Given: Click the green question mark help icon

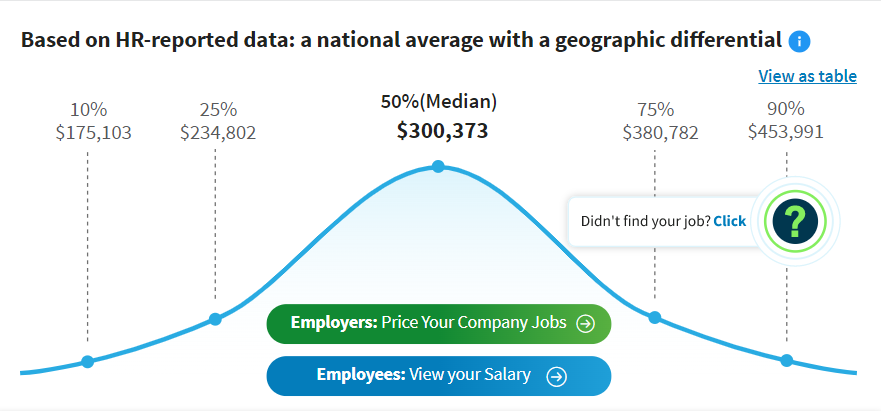Looking at the screenshot, I should [x=795, y=220].
